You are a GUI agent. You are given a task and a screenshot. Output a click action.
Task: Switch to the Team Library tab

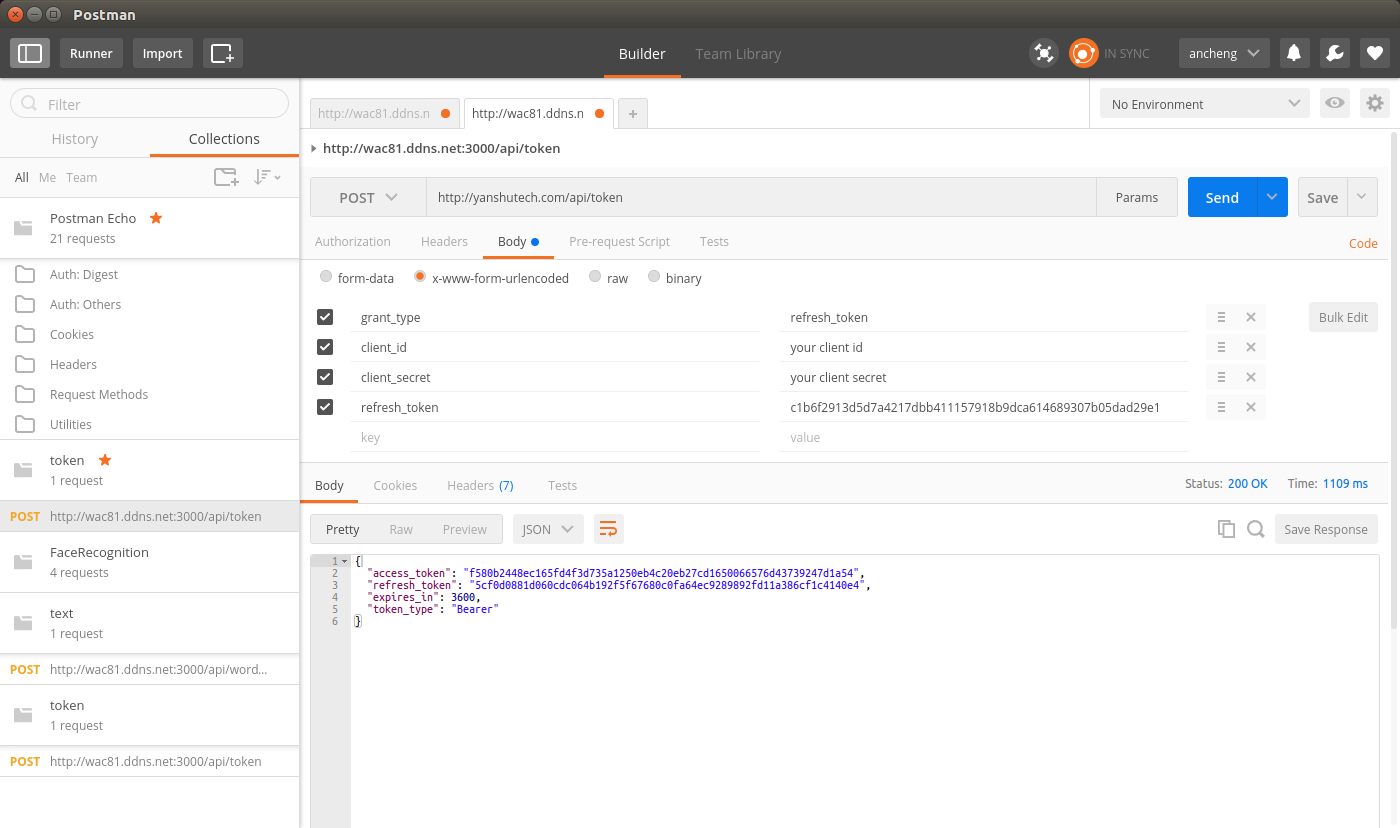click(738, 53)
